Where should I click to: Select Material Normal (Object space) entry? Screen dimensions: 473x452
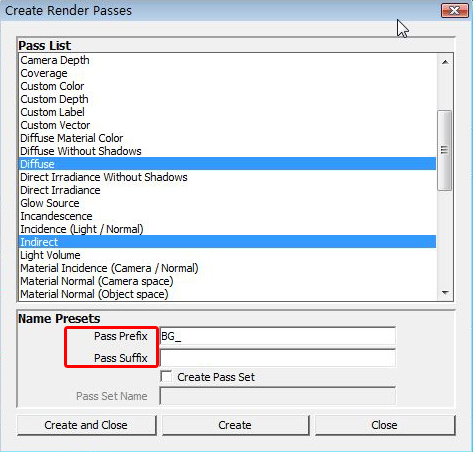pos(228,294)
